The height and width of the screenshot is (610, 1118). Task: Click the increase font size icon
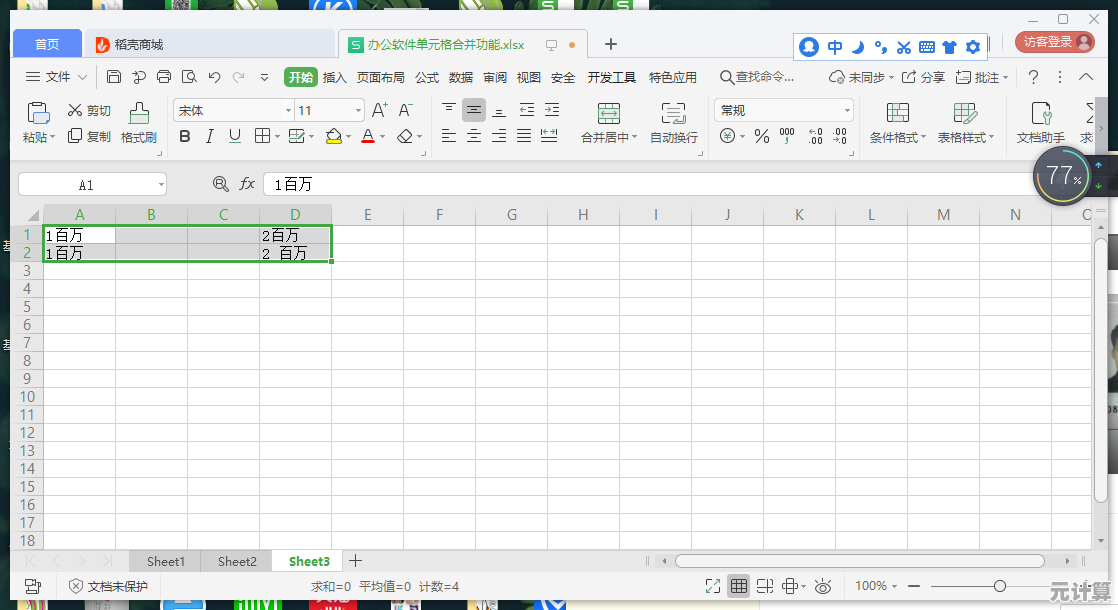(x=379, y=110)
